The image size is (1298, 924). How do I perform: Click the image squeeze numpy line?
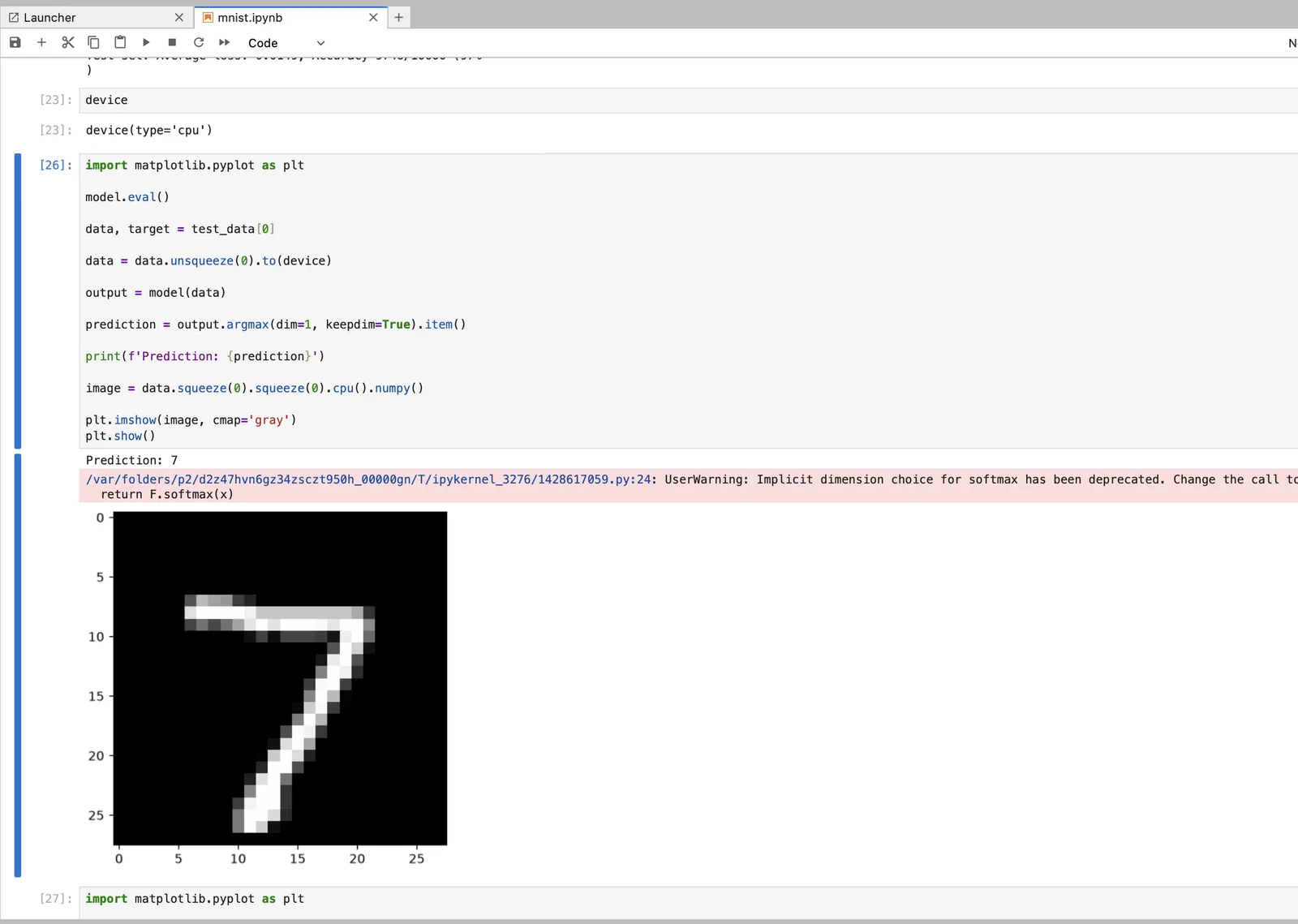click(255, 389)
